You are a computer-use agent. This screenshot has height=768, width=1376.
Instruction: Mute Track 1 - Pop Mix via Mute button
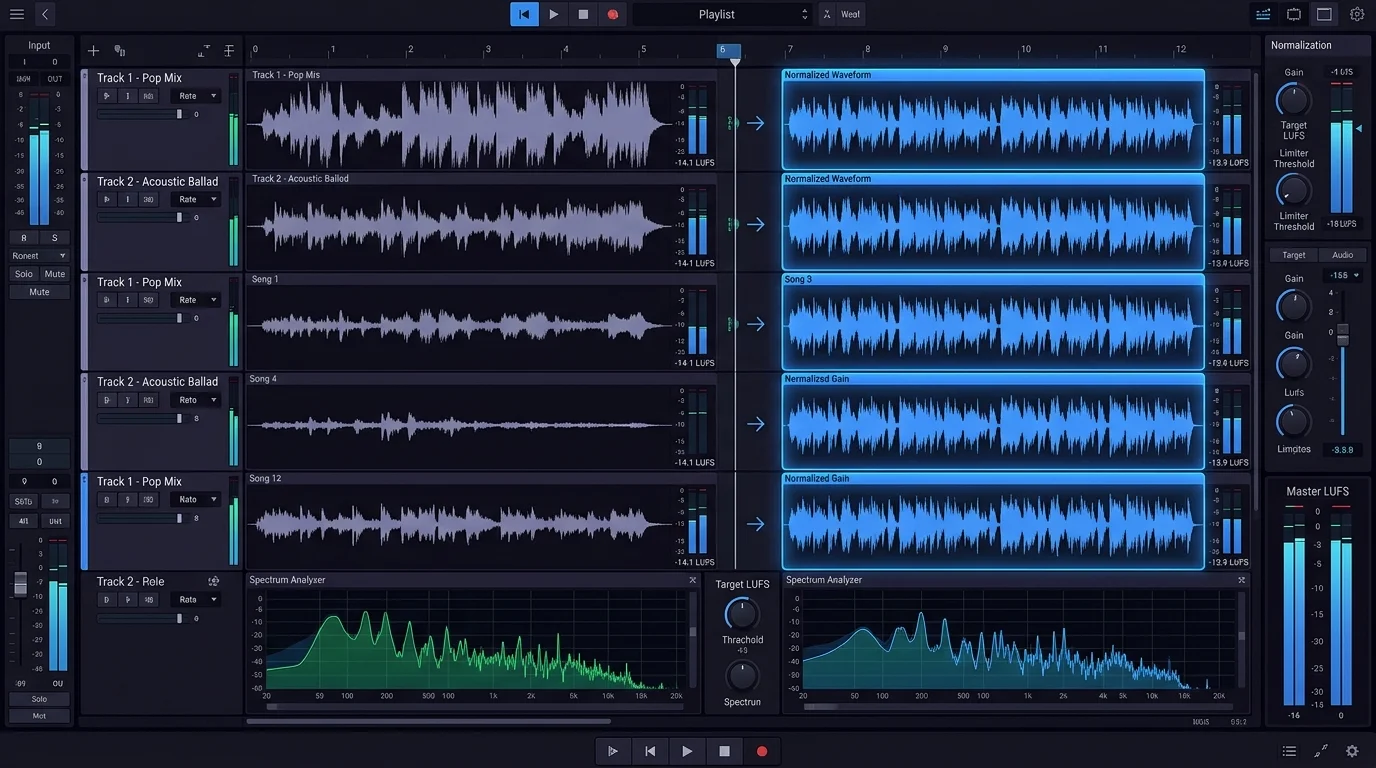coord(39,291)
